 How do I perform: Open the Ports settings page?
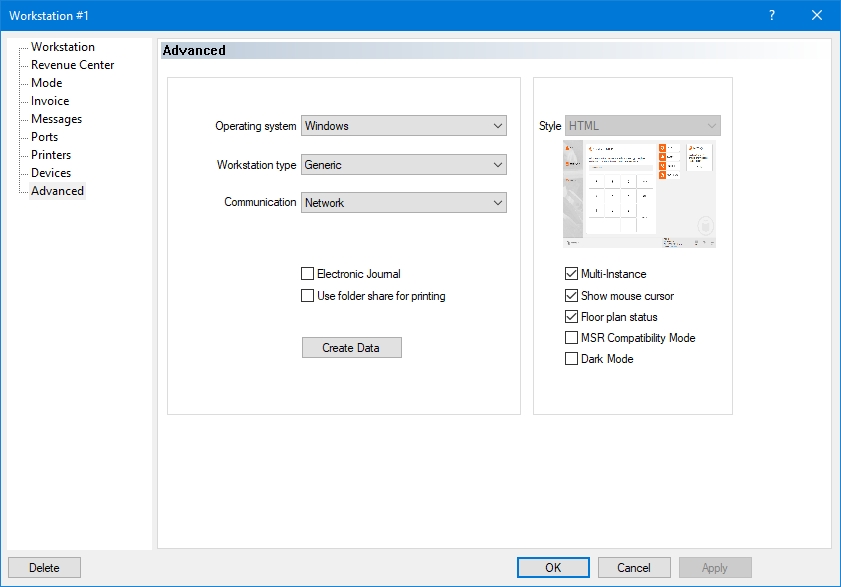click(44, 137)
